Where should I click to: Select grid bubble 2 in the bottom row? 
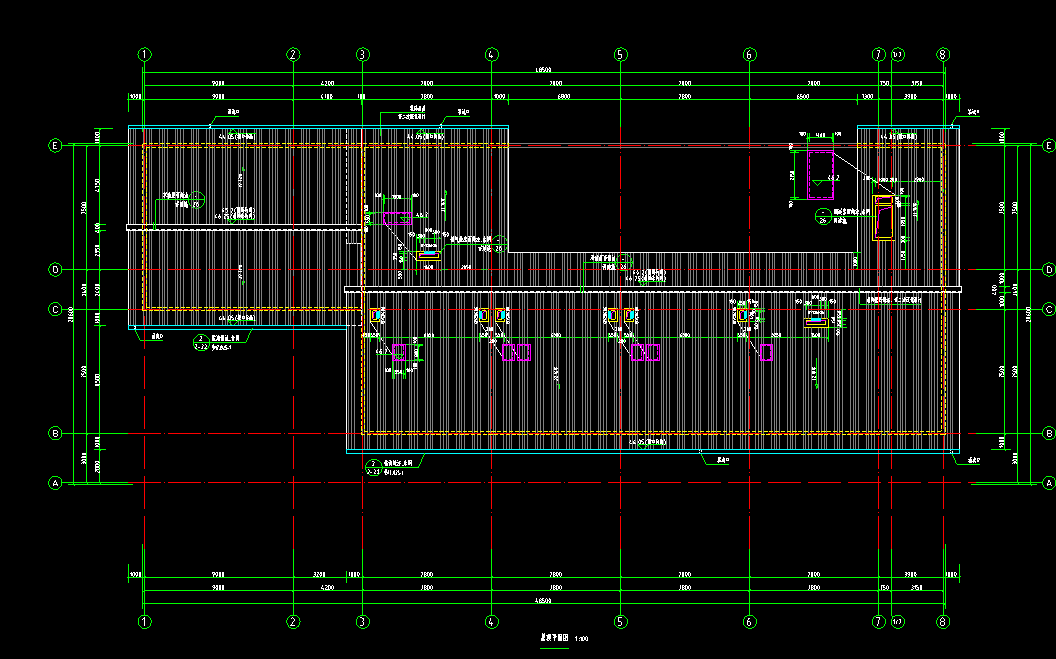click(293, 621)
